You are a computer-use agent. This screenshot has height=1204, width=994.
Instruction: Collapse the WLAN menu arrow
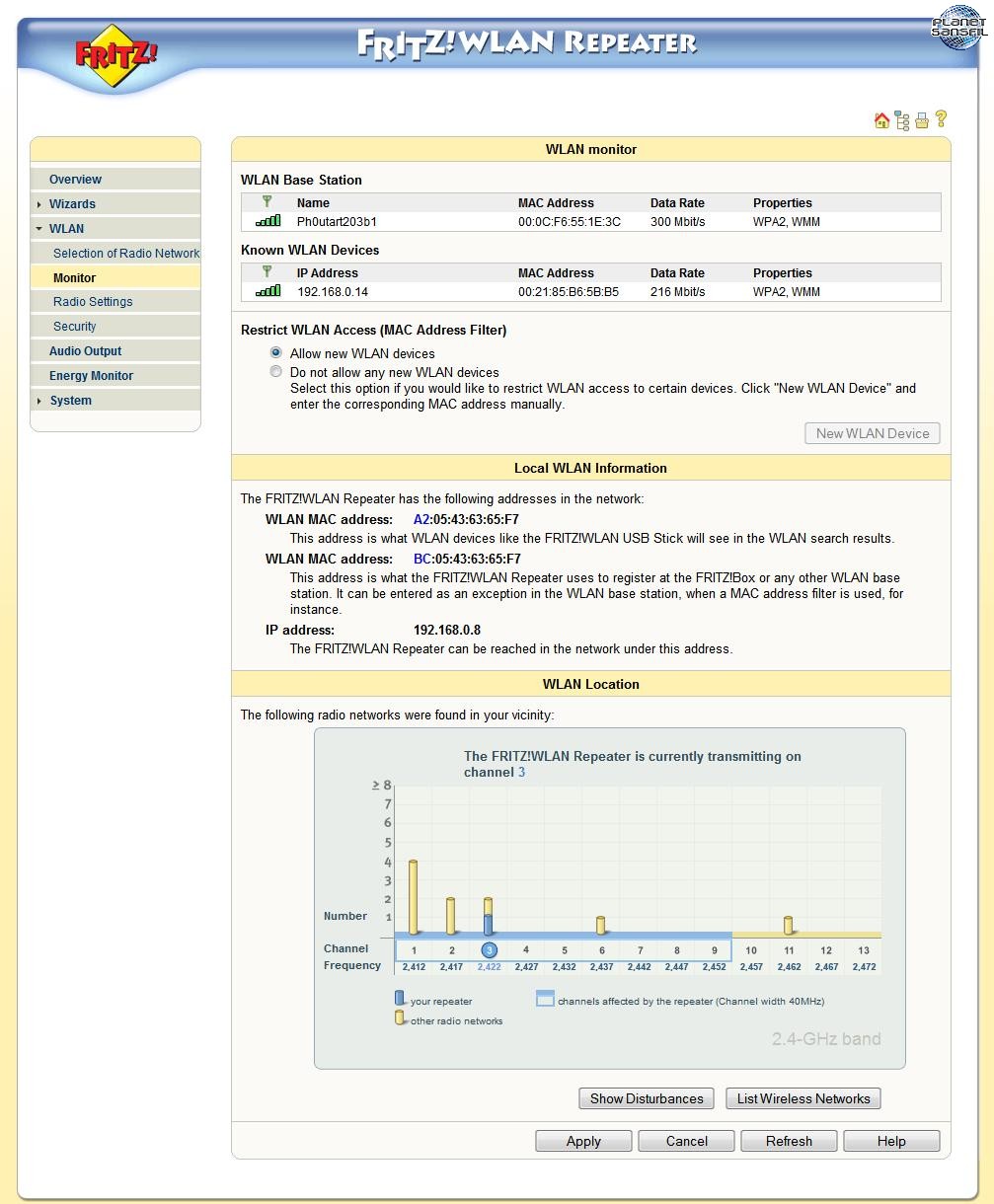39,229
